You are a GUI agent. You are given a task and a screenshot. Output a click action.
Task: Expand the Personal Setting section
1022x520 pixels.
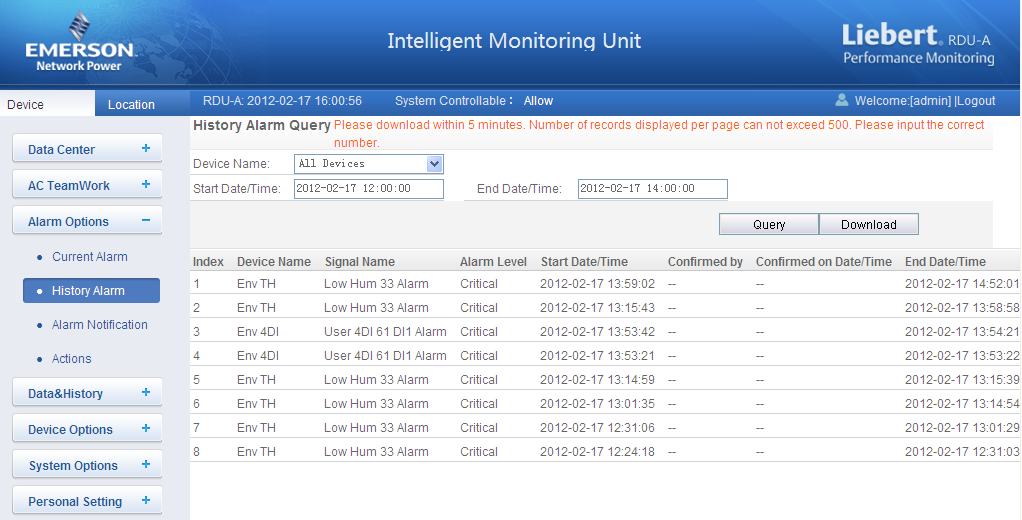[x=146, y=501]
